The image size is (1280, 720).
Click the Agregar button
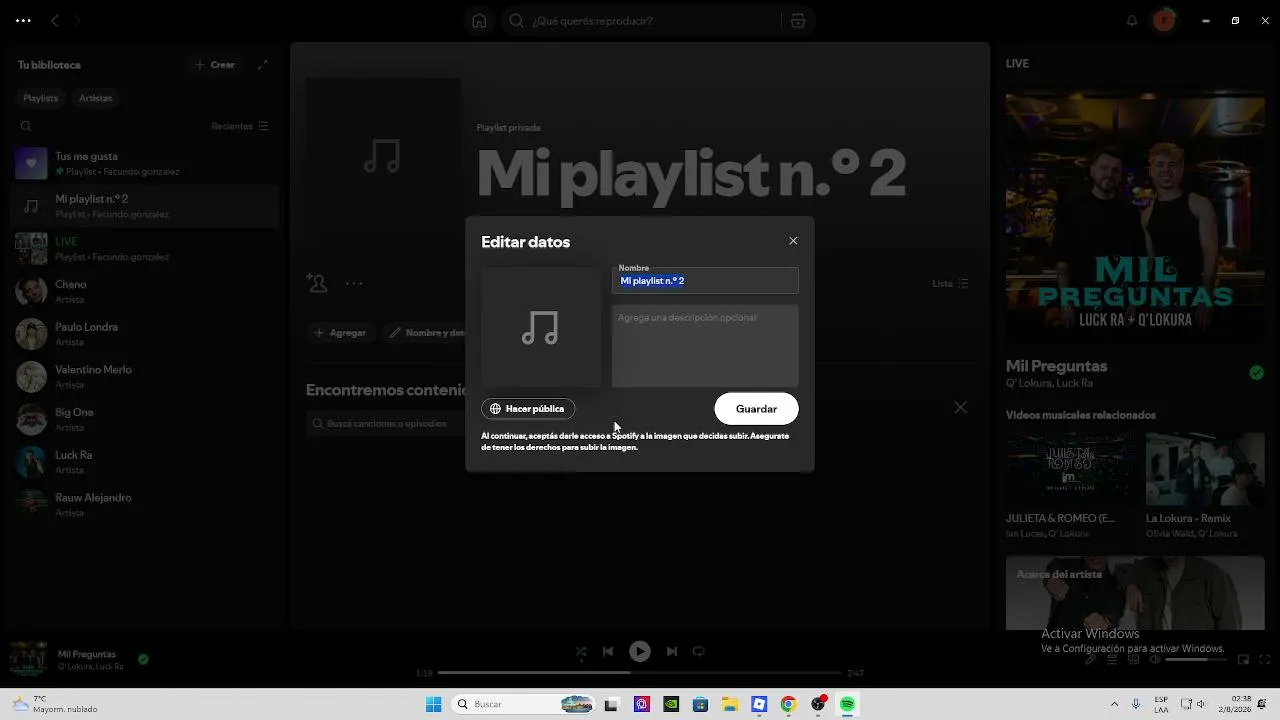[x=340, y=333]
